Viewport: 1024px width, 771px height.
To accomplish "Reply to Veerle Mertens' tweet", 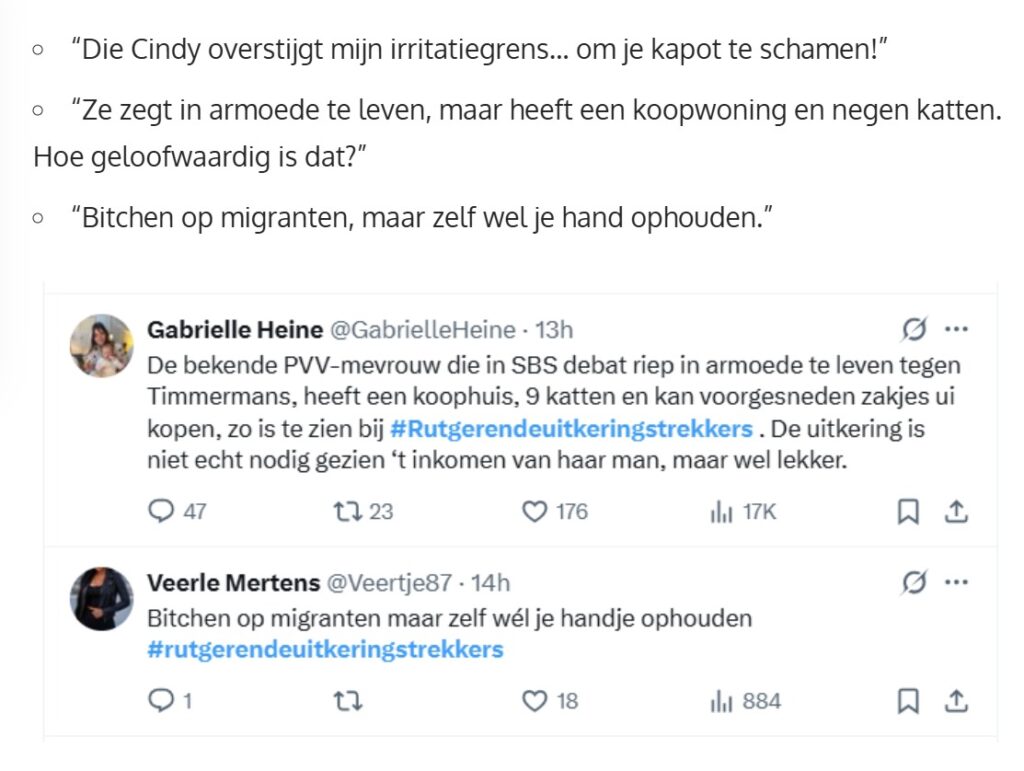I will 161,701.
